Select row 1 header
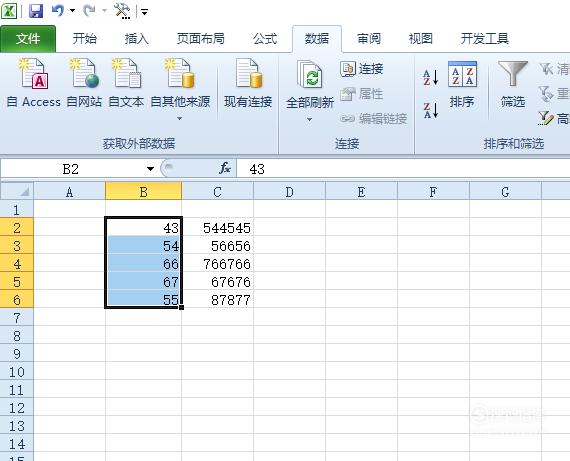The image size is (570, 461). coord(17,210)
